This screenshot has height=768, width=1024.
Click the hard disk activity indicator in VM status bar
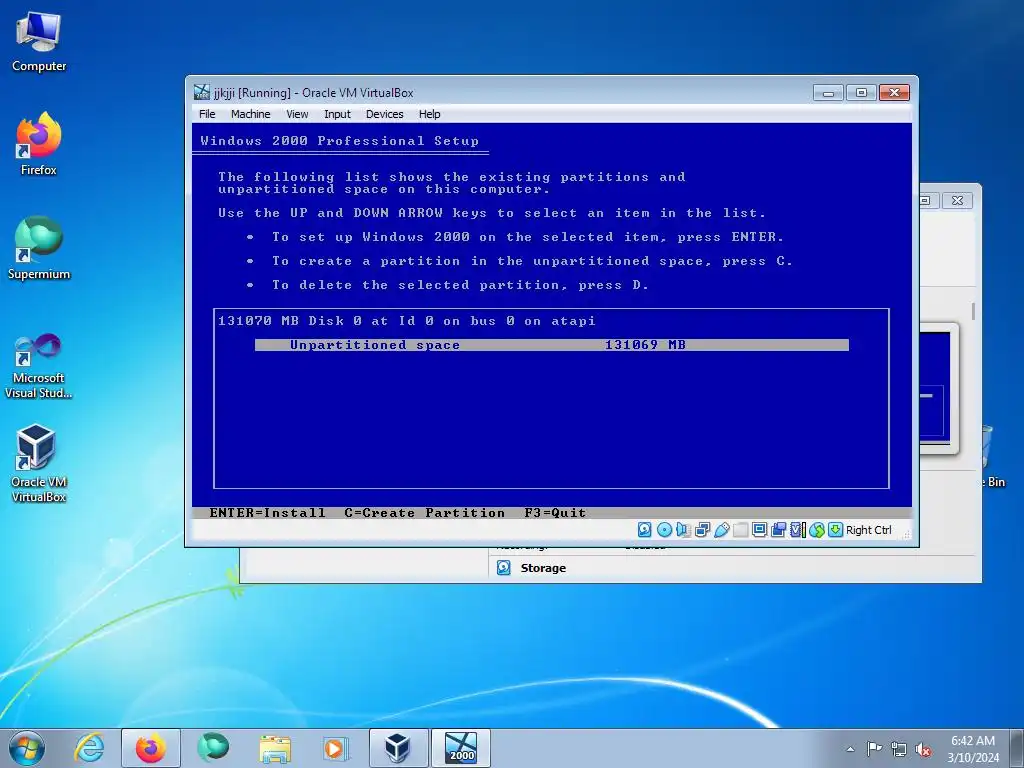point(645,530)
